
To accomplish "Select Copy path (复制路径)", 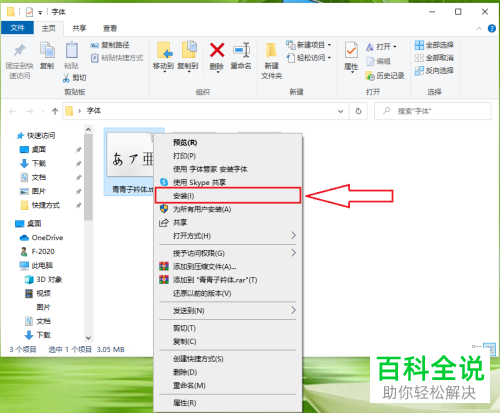I will [x=110, y=45].
